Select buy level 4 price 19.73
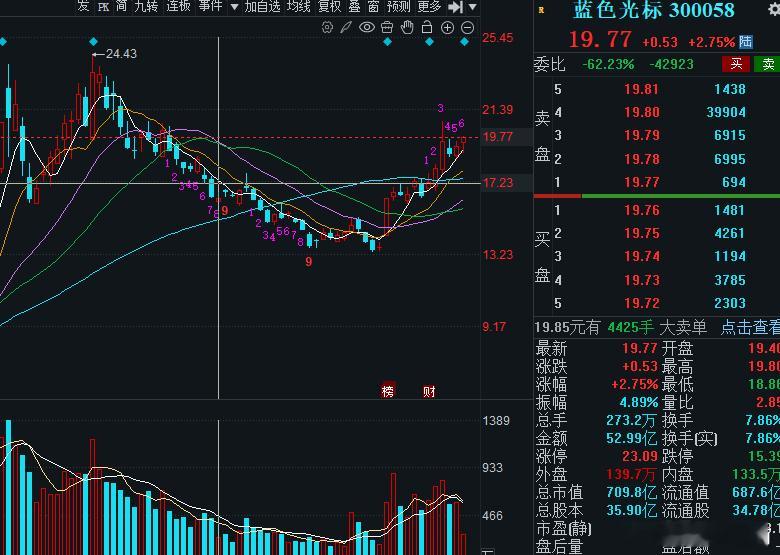780x555 pixels. pos(642,280)
